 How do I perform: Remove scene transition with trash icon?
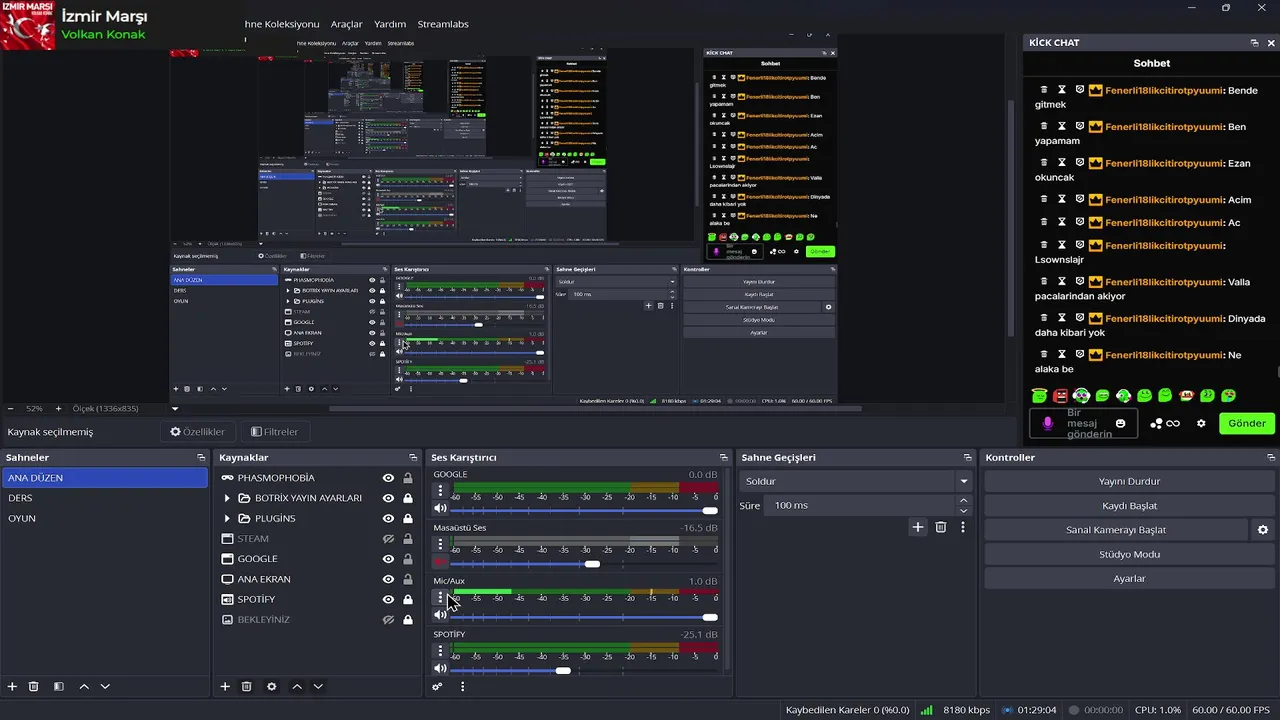coord(941,527)
